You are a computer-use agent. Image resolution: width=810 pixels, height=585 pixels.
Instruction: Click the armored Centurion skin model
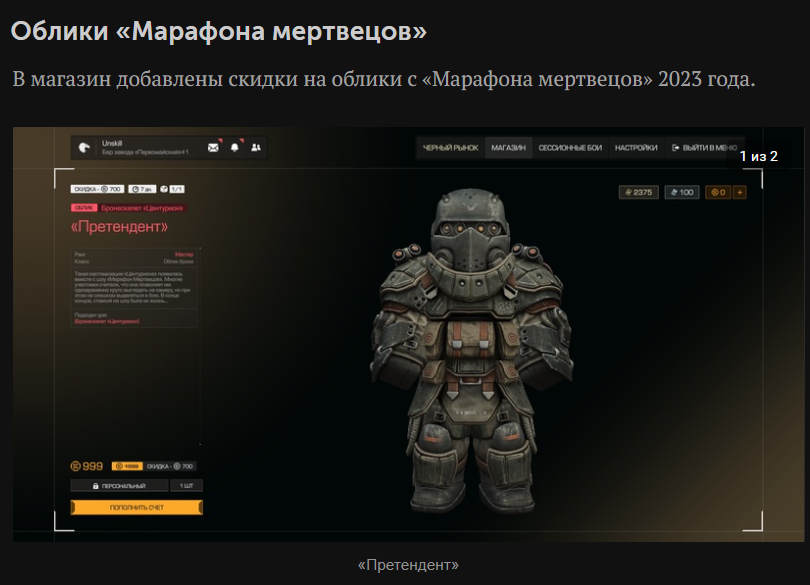point(472,351)
